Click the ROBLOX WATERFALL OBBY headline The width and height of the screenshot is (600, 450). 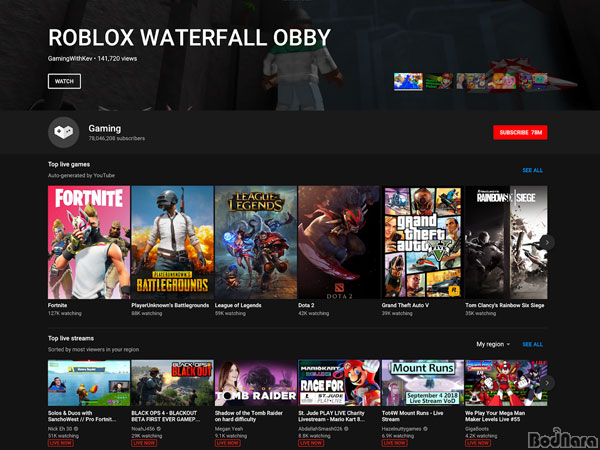click(x=189, y=38)
